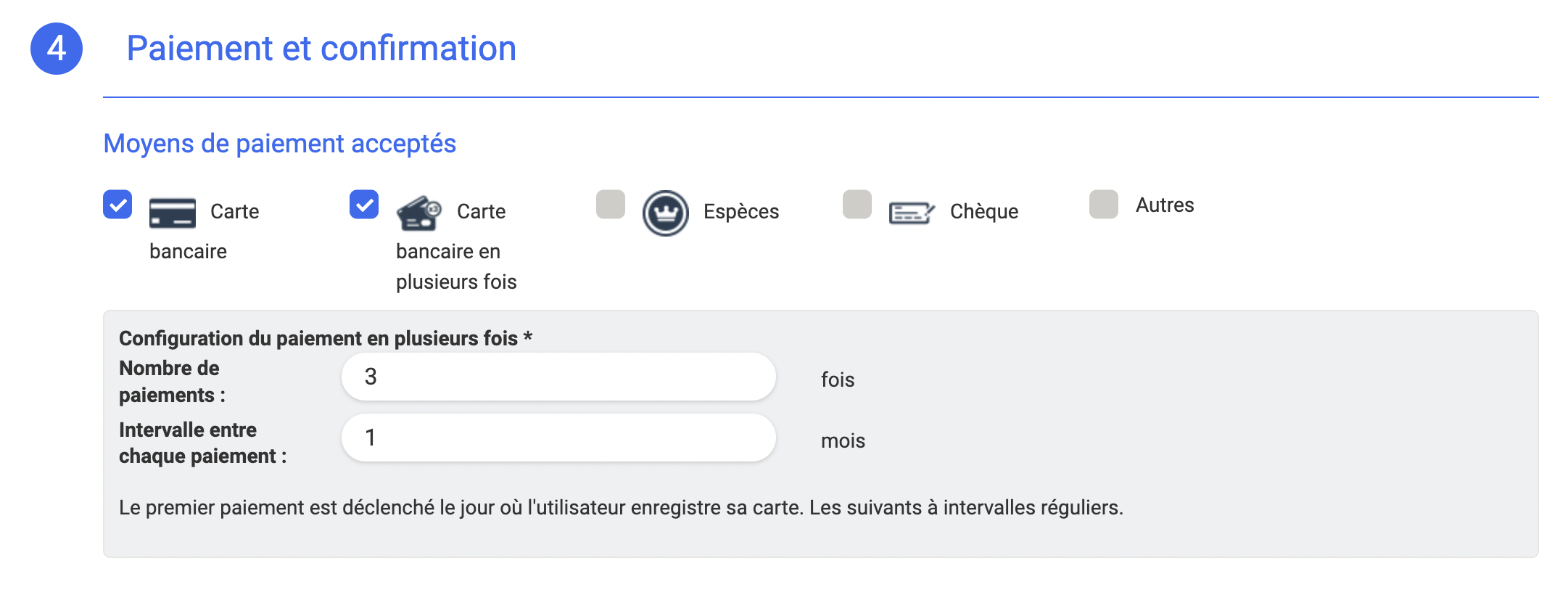
Task: Click the Configuration du paiement bold label
Action: [325, 338]
